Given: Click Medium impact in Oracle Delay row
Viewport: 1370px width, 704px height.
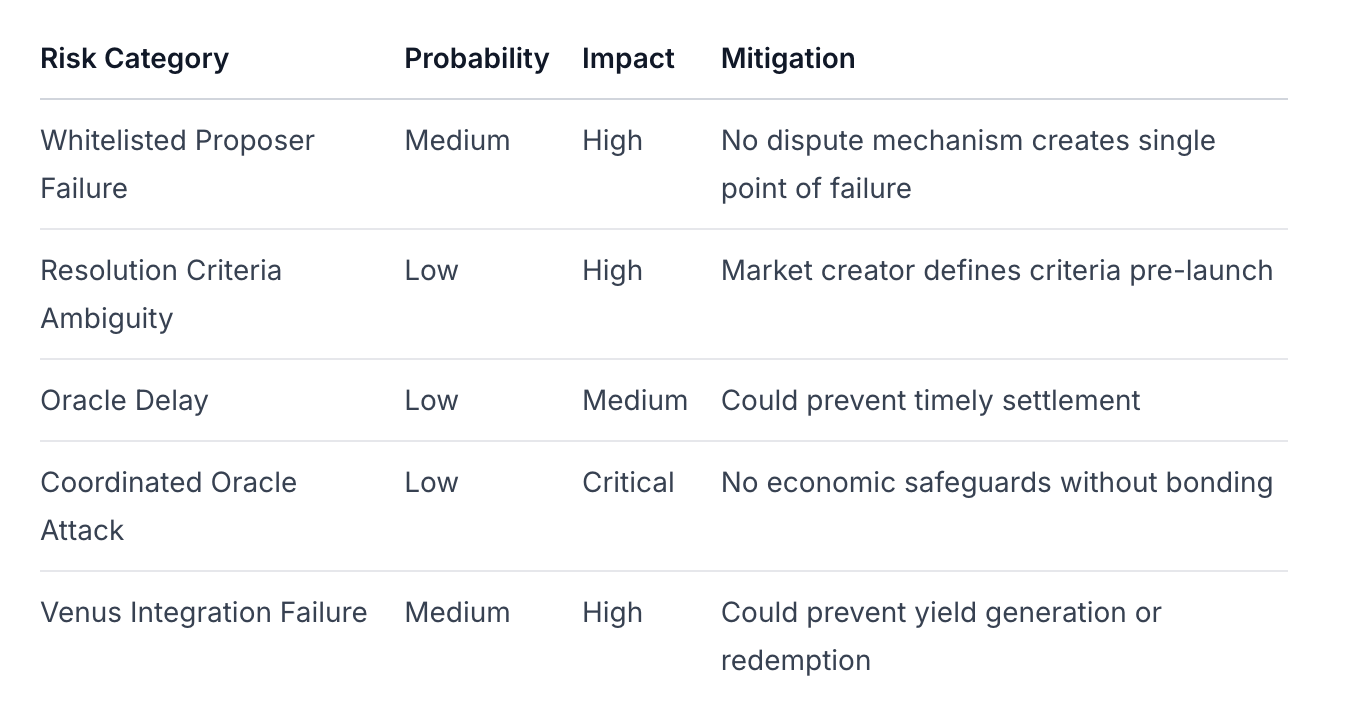Looking at the screenshot, I should [x=634, y=401].
